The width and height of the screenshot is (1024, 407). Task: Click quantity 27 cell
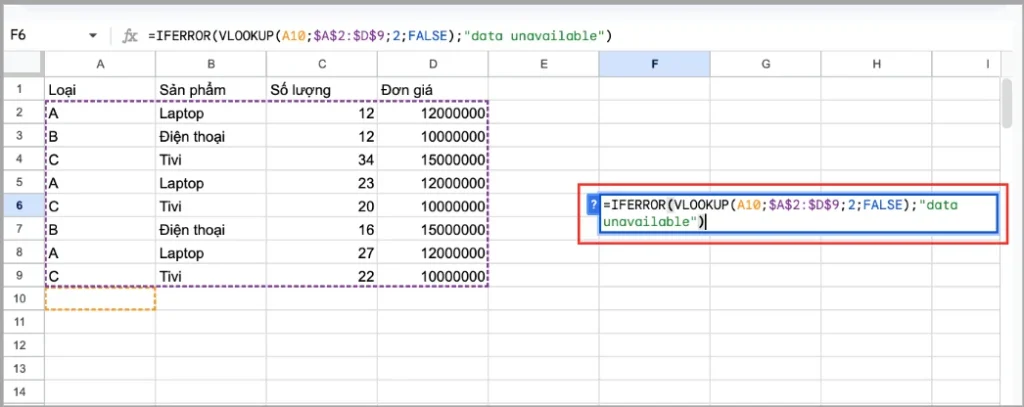click(322, 253)
